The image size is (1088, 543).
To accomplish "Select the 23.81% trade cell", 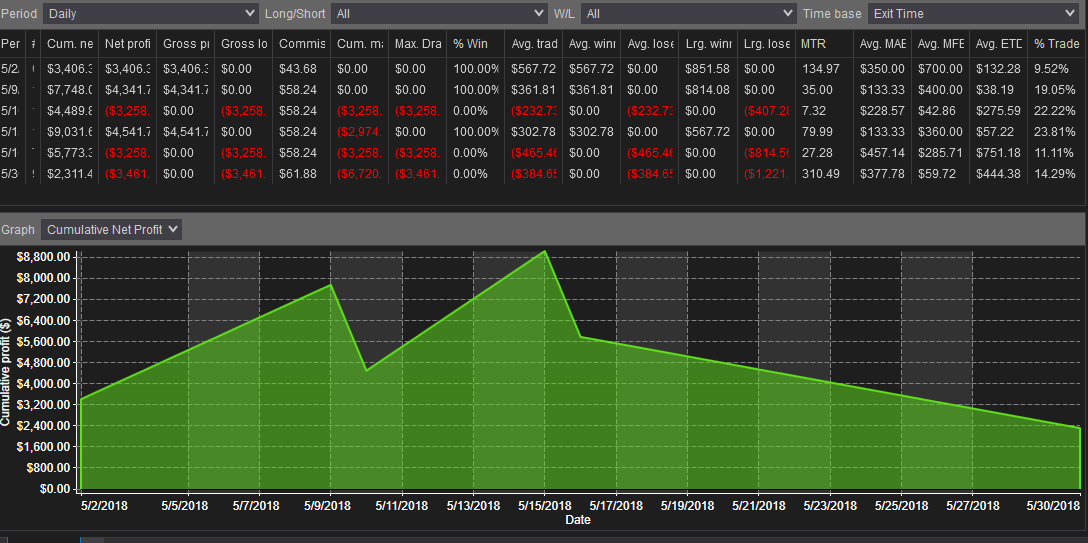I will 1057,132.
